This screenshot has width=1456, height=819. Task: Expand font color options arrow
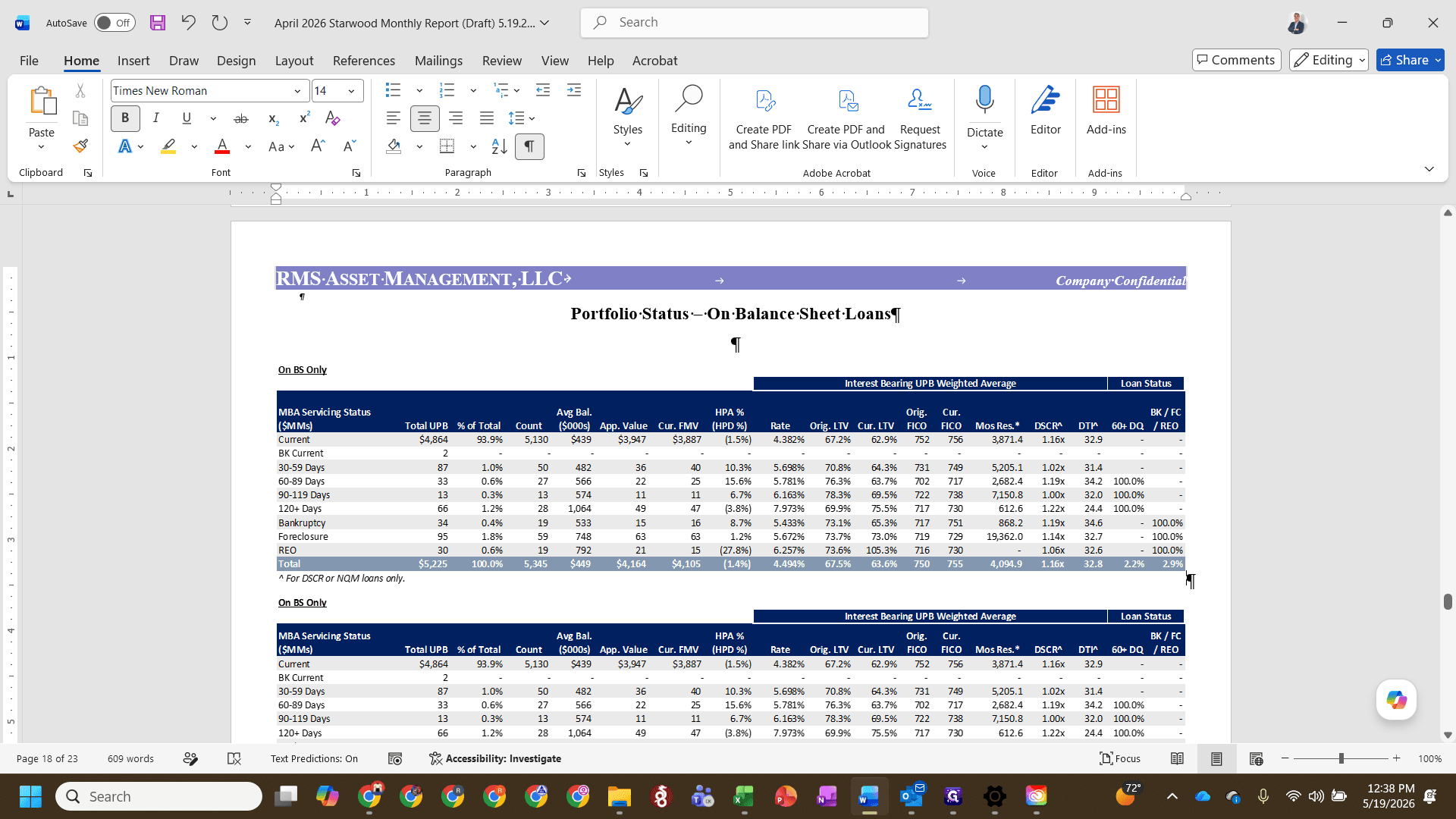point(248,146)
